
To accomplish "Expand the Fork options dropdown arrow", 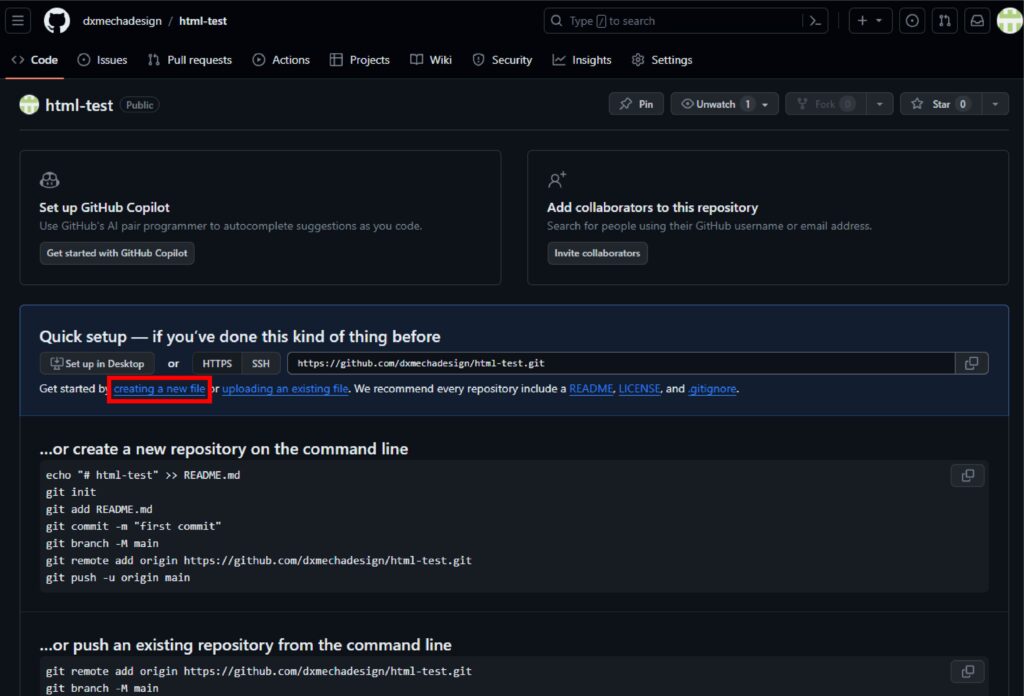I will (x=880, y=104).
